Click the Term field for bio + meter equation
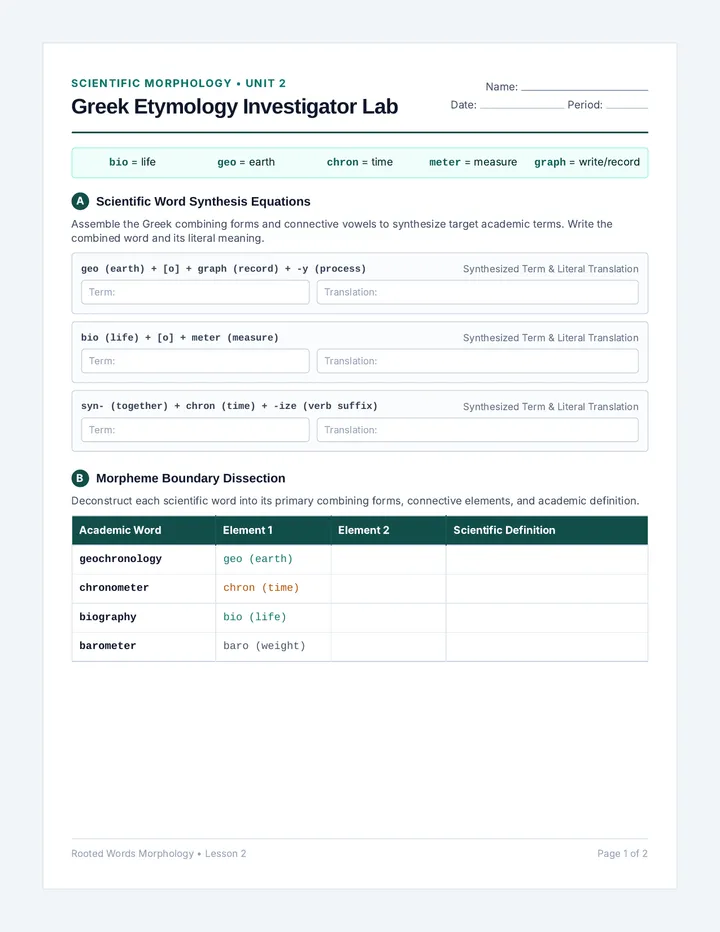The width and height of the screenshot is (720, 932). coord(195,361)
